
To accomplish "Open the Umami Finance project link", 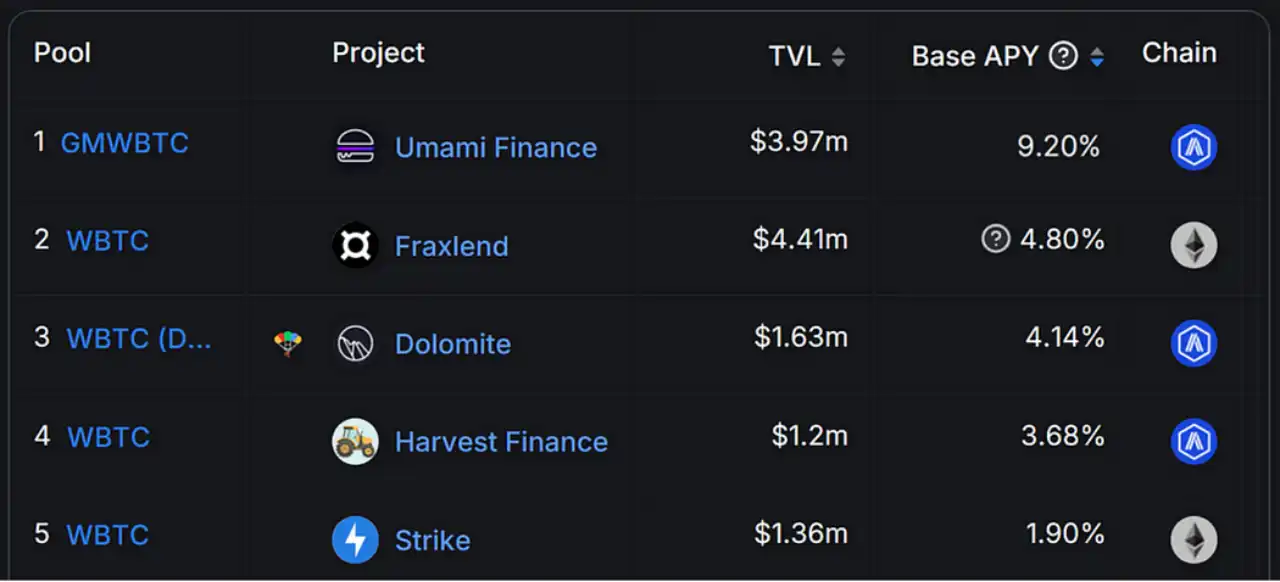I will (496, 148).
